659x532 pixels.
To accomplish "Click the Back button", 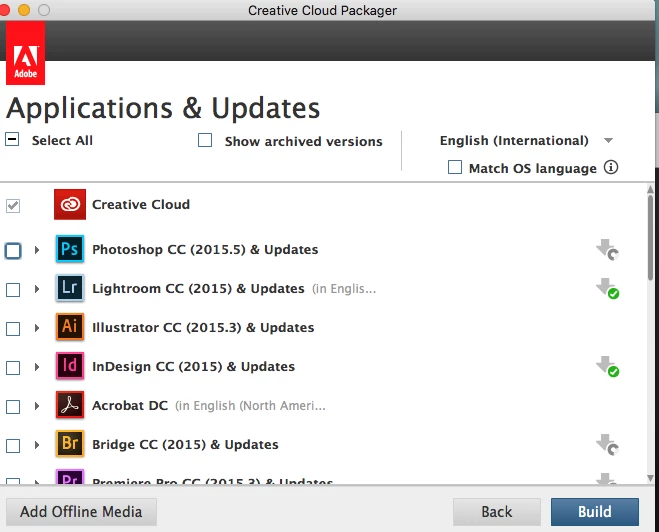I will tap(497, 512).
